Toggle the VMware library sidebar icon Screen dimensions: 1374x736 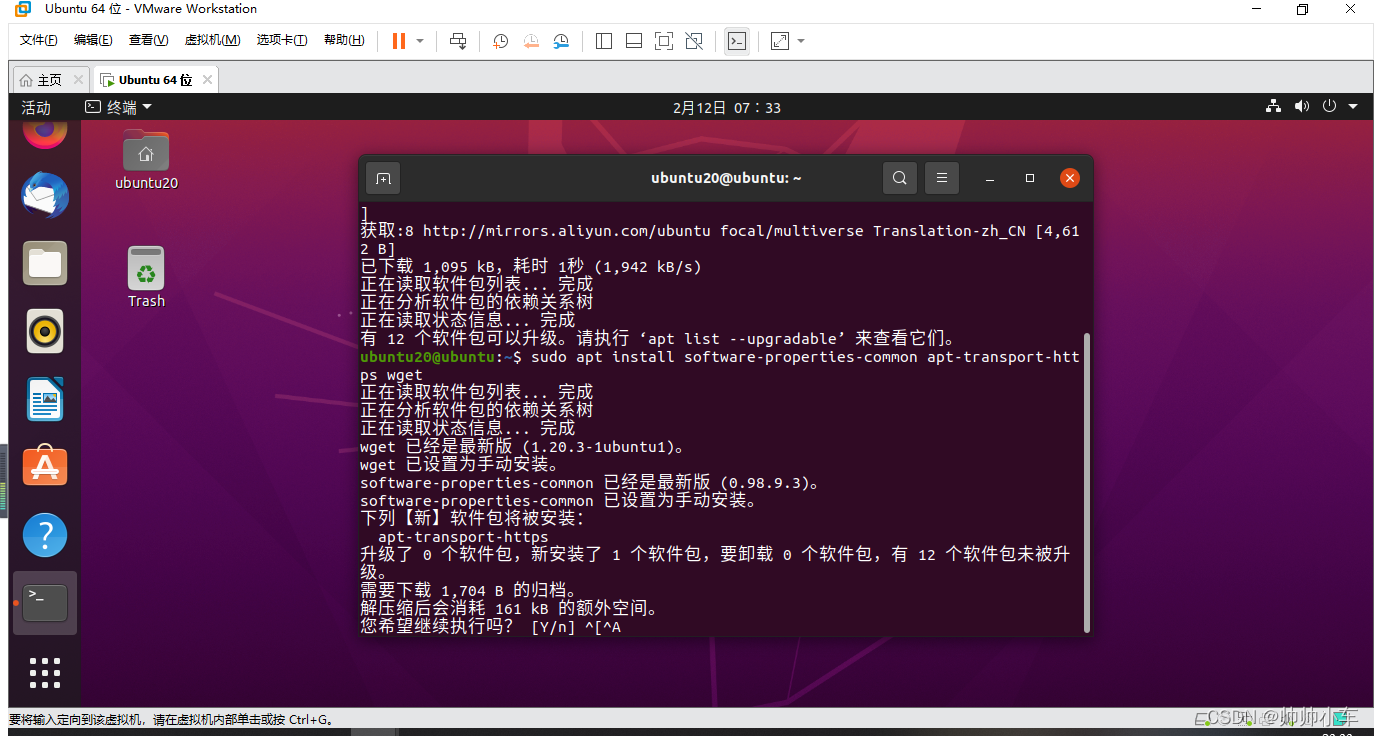[x=603, y=41]
